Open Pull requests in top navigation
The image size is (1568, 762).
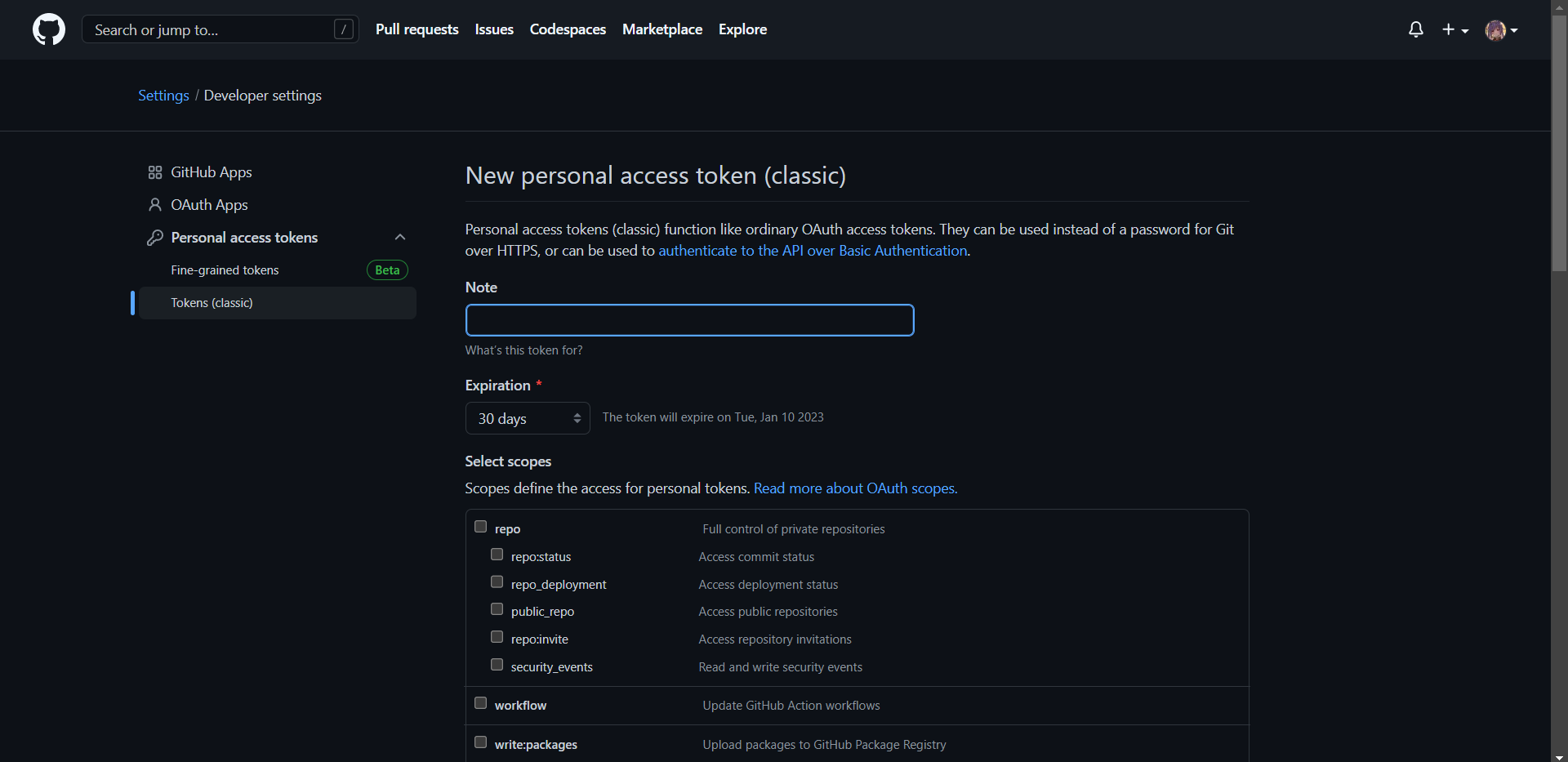point(417,29)
